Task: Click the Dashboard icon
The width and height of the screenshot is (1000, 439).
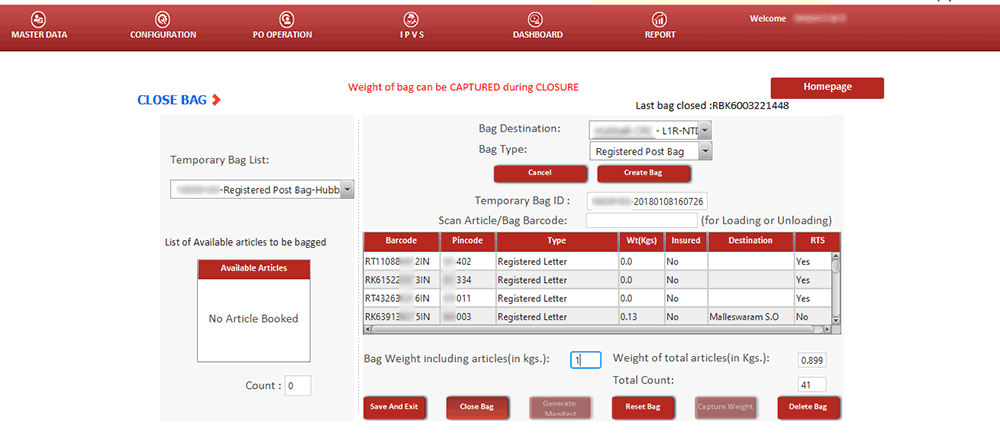Action: click(536, 19)
